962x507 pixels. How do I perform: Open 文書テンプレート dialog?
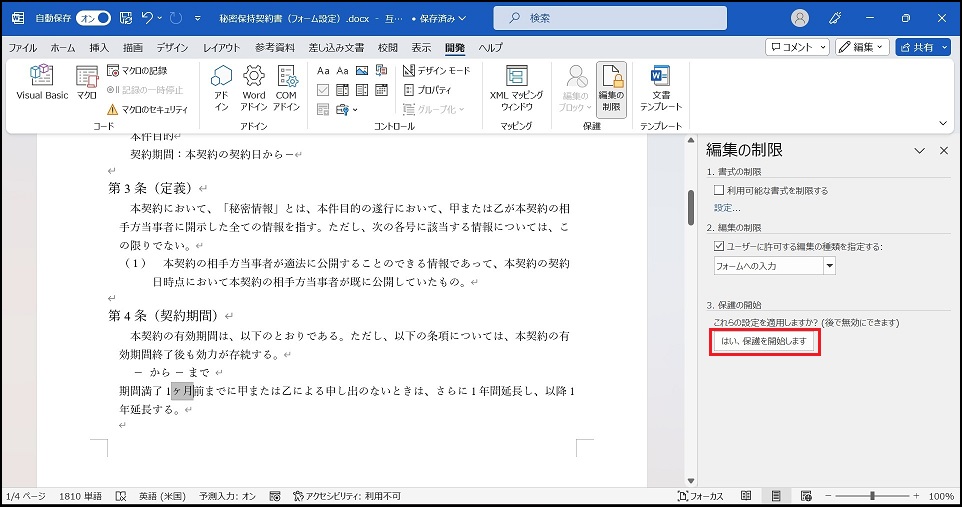661,88
